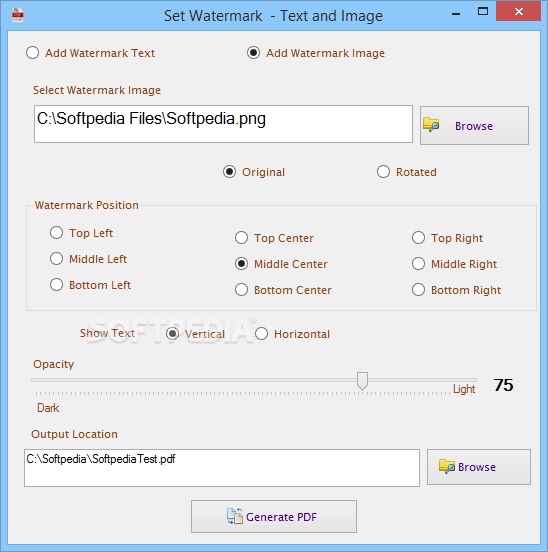Maximize the Set Watermark window
548x552 pixels.
(483, 12)
